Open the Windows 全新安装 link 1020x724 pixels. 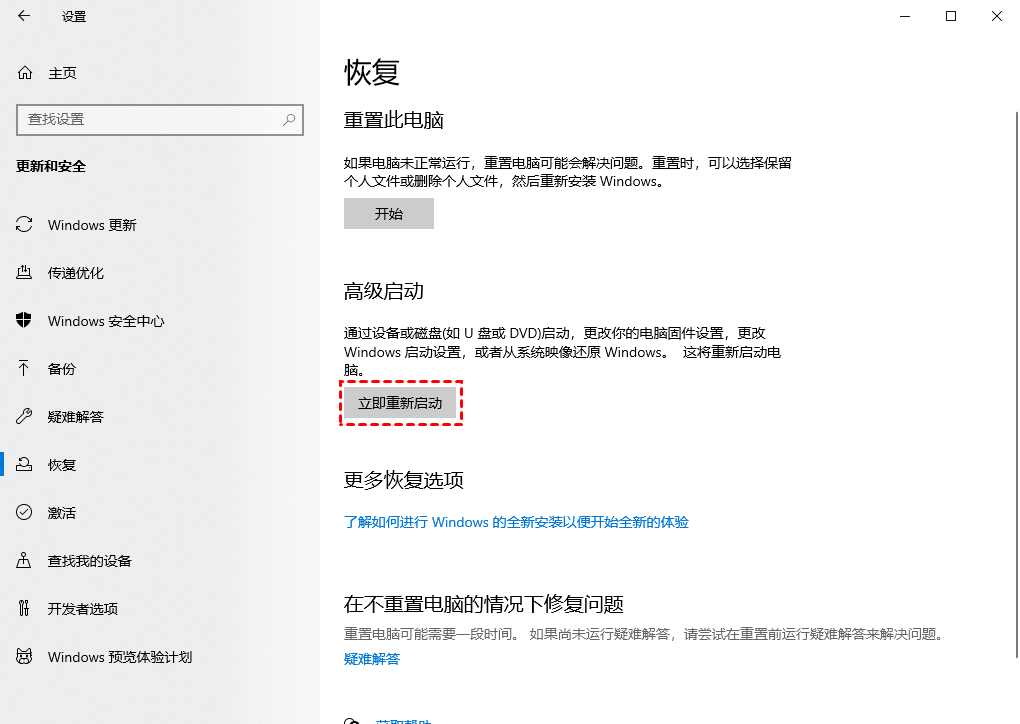516,522
